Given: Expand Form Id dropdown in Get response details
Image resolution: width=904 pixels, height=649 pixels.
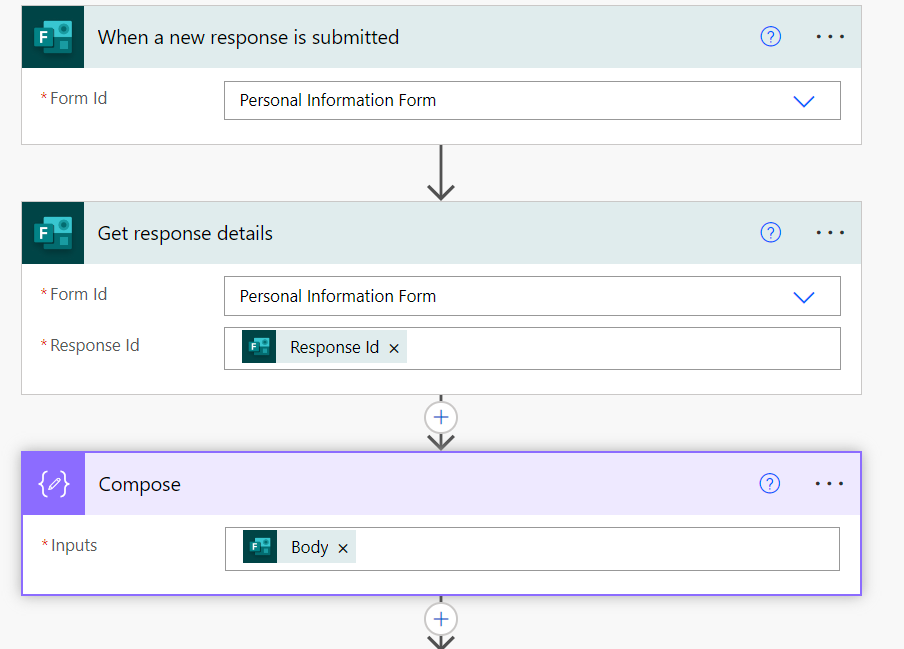Looking at the screenshot, I should click(803, 297).
